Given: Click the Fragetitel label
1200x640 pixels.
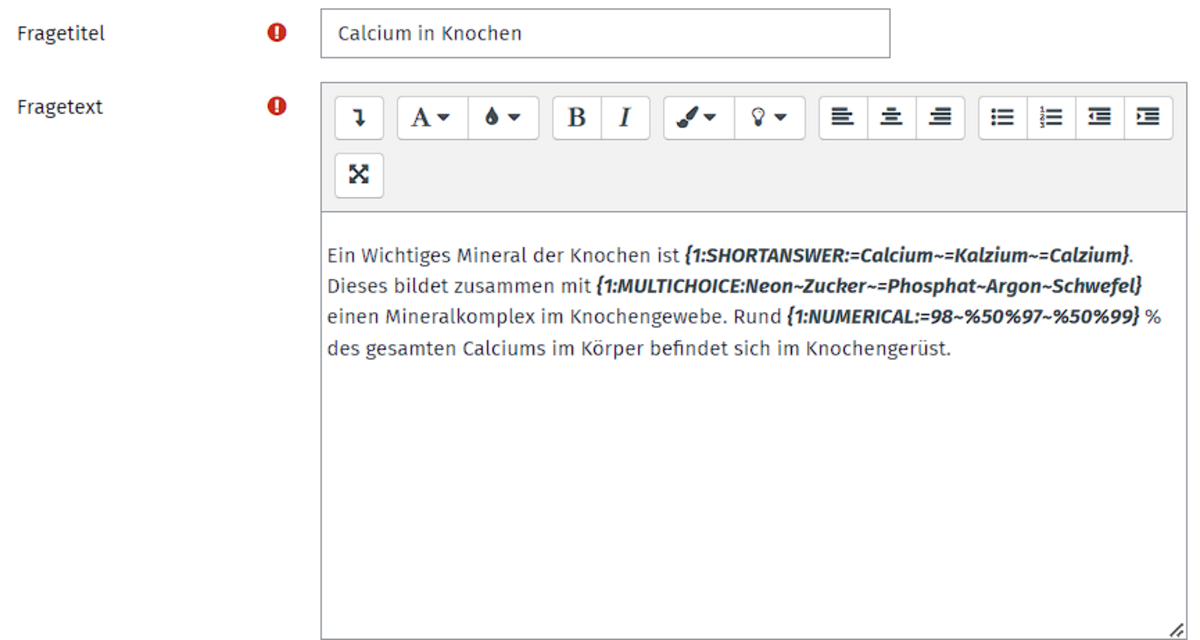Looking at the screenshot, I should click(x=61, y=33).
